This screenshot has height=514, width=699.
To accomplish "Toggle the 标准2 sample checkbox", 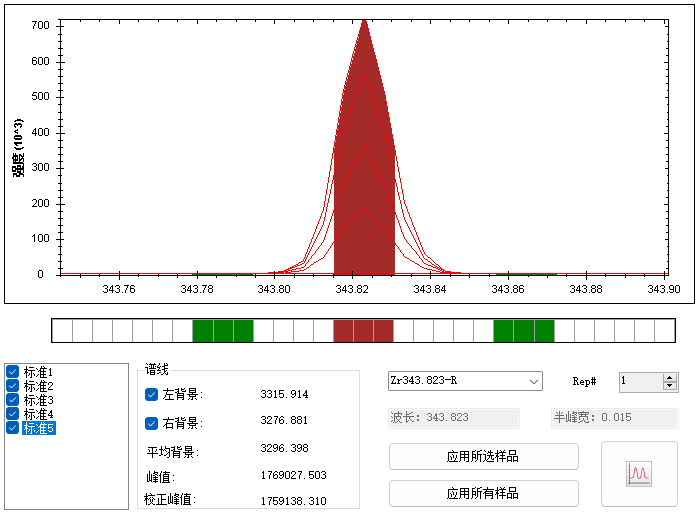I will tap(12, 386).
